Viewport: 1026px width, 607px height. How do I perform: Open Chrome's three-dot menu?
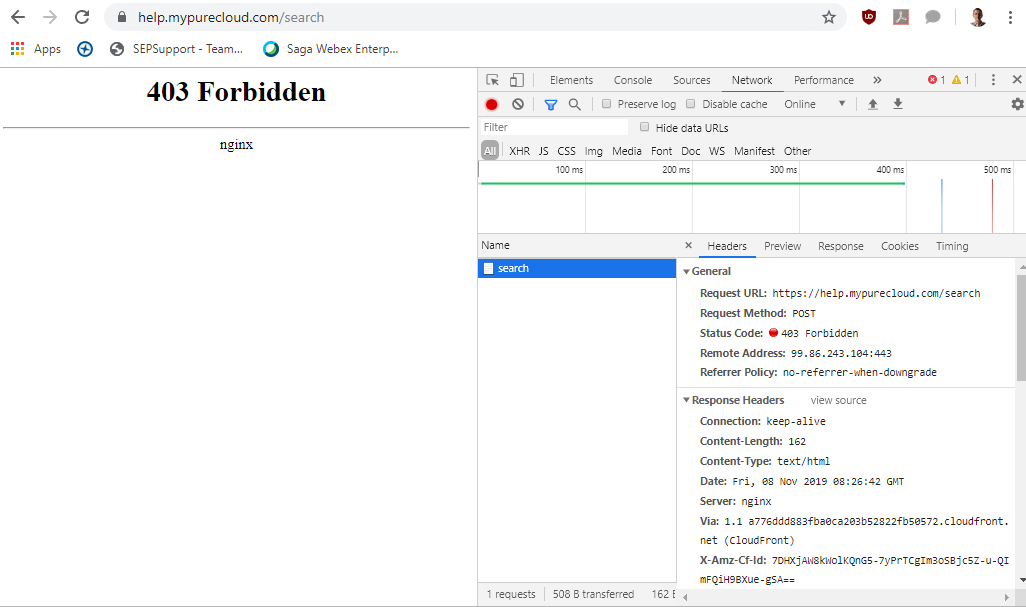click(x=1010, y=18)
